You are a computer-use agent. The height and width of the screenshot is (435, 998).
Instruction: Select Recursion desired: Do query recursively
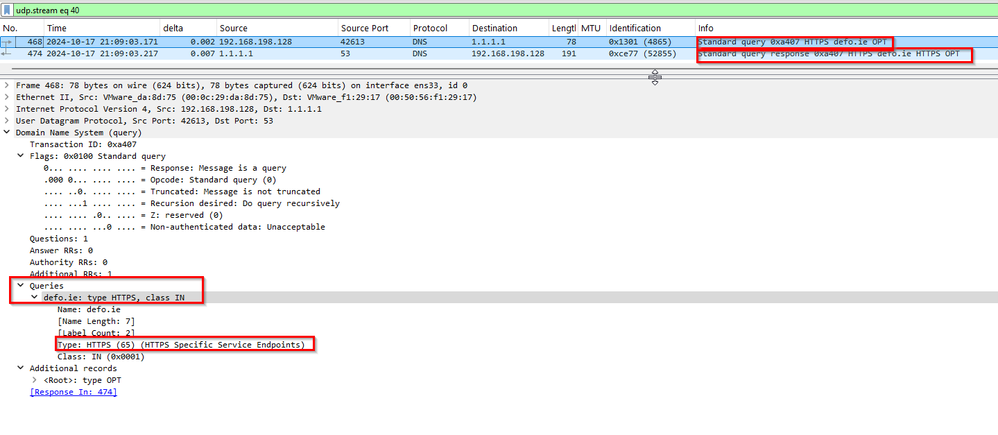click(x=192, y=203)
